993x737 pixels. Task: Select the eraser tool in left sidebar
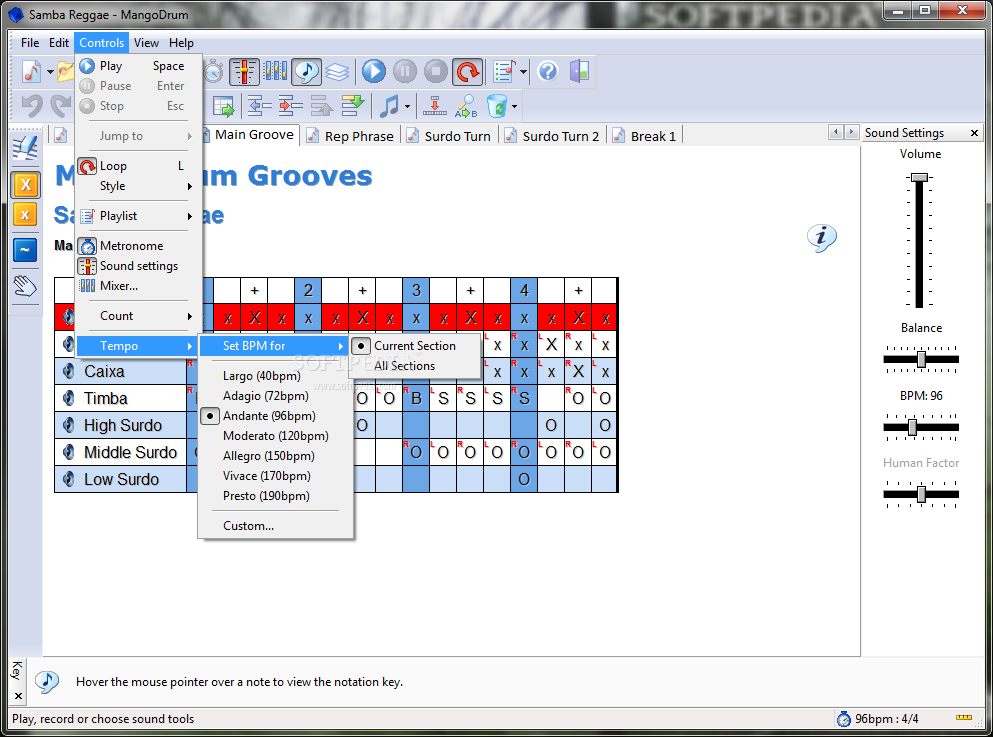[25, 148]
